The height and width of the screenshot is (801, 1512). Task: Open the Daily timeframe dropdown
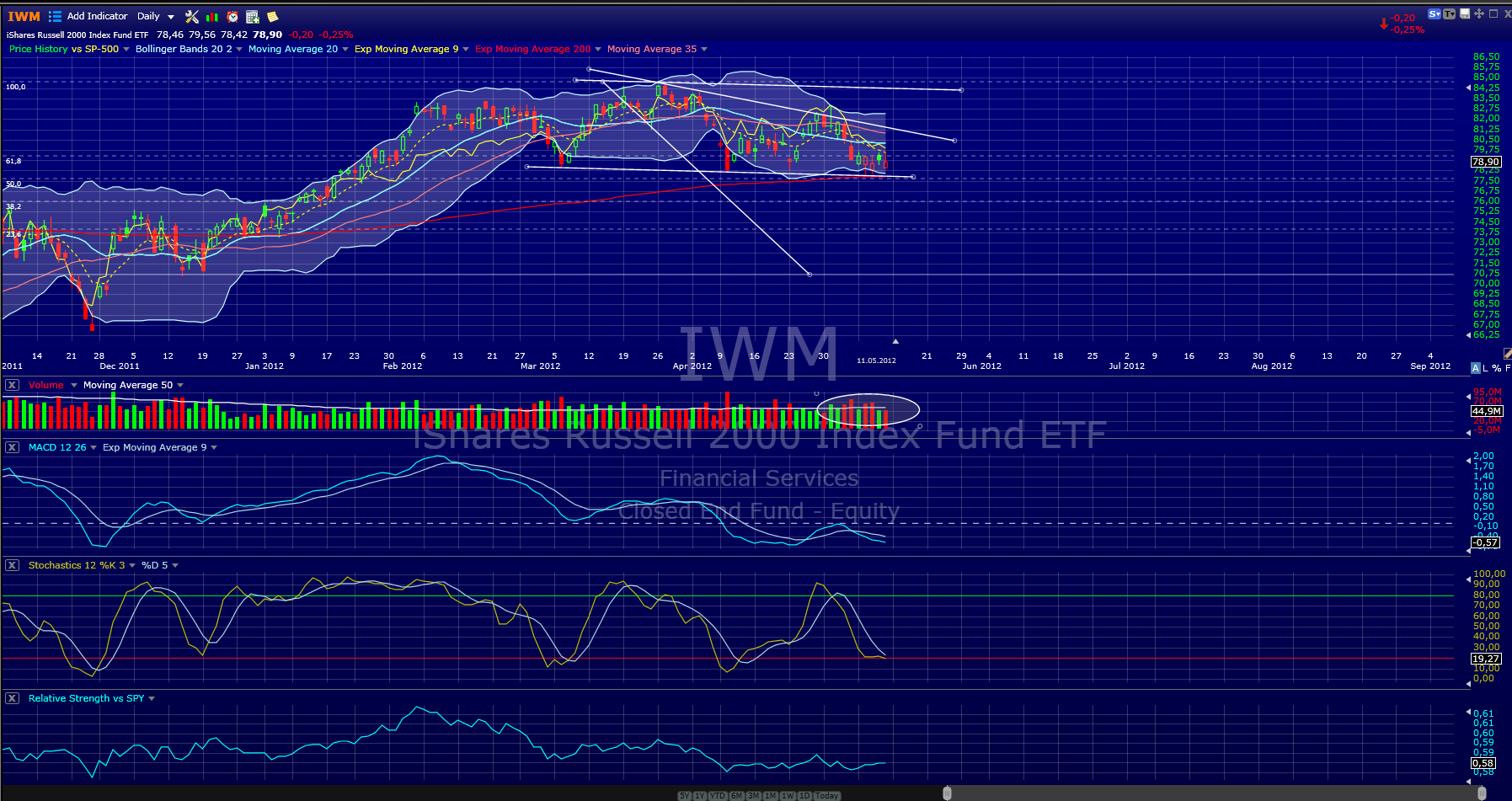155,16
